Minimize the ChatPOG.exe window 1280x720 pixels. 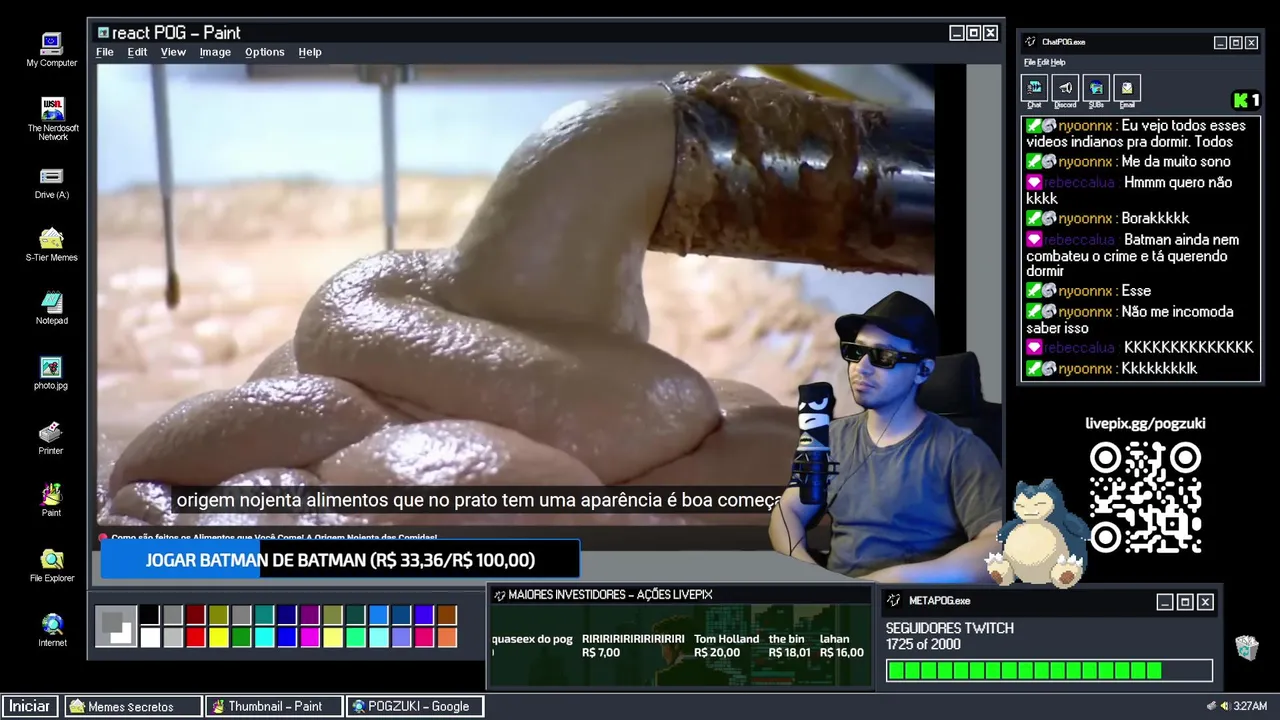pyautogui.click(x=1220, y=42)
